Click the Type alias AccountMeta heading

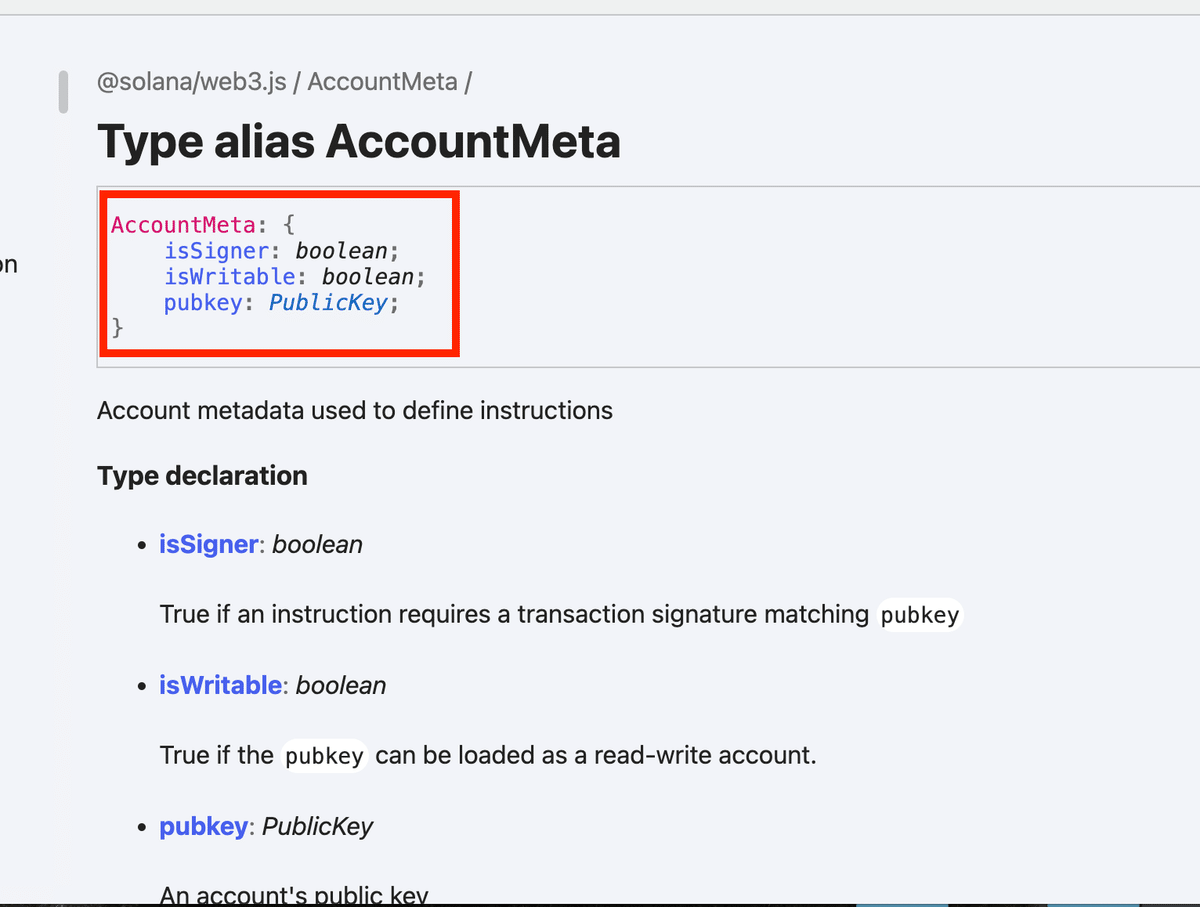click(359, 141)
